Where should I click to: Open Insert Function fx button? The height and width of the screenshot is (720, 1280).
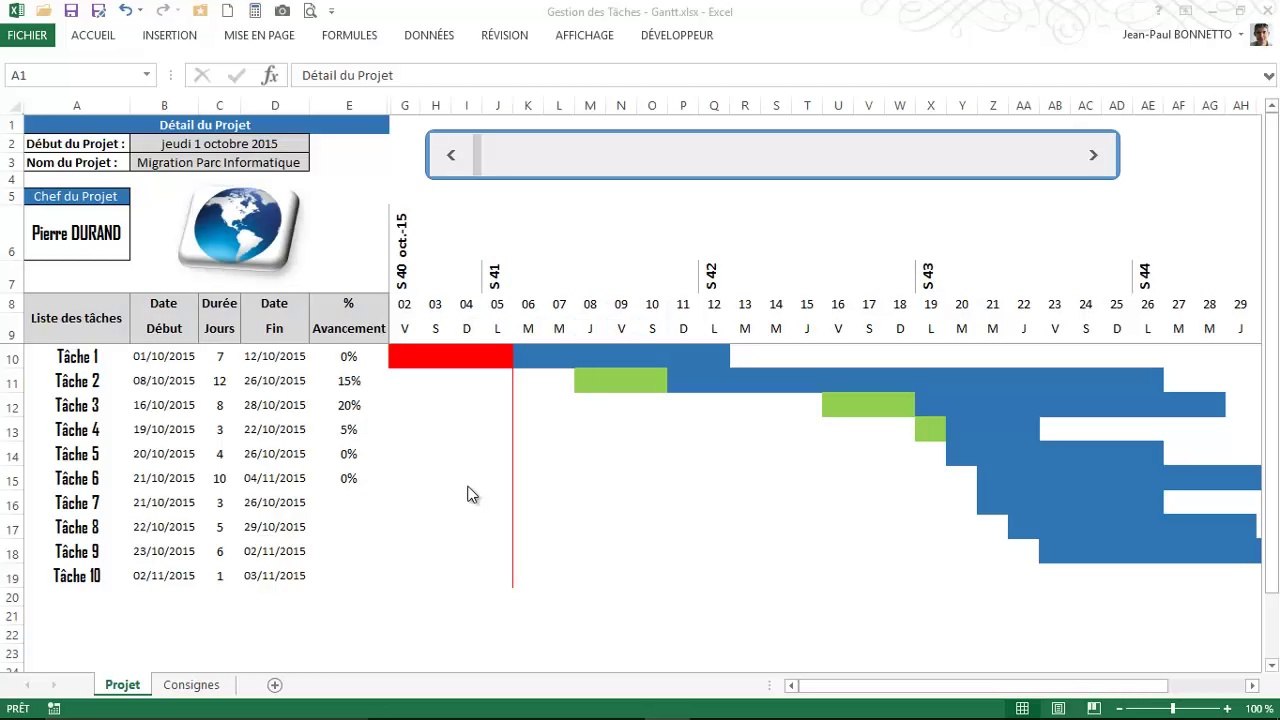pos(269,75)
